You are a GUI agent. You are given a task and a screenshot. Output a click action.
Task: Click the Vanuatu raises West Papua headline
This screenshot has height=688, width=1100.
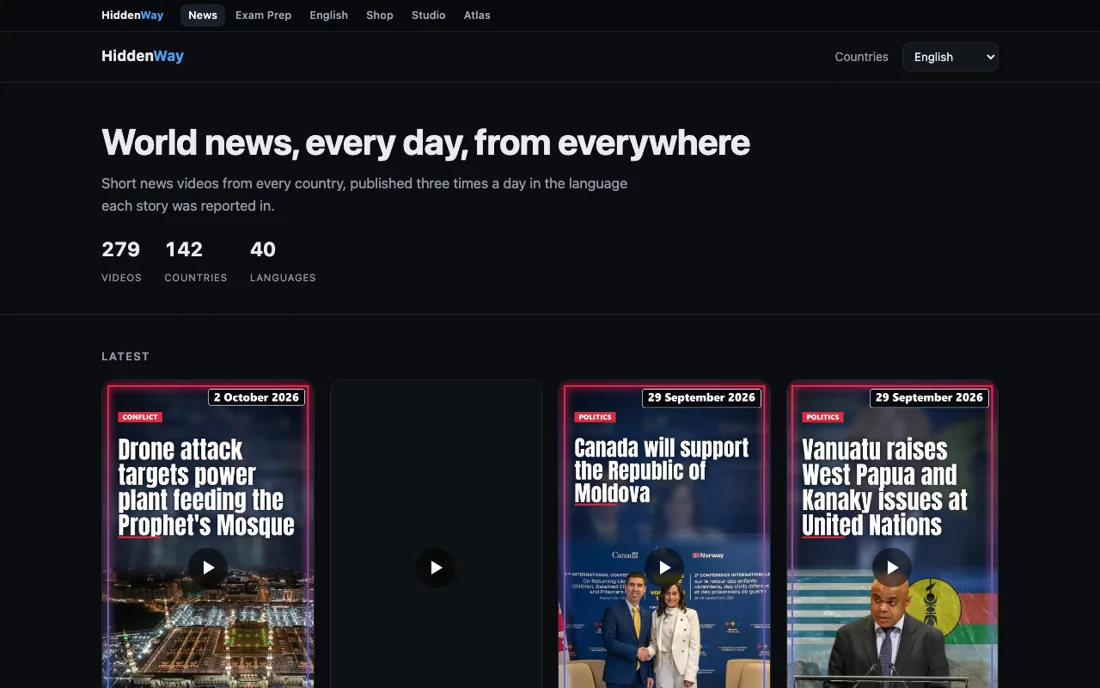pyautogui.click(x=885, y=487)
